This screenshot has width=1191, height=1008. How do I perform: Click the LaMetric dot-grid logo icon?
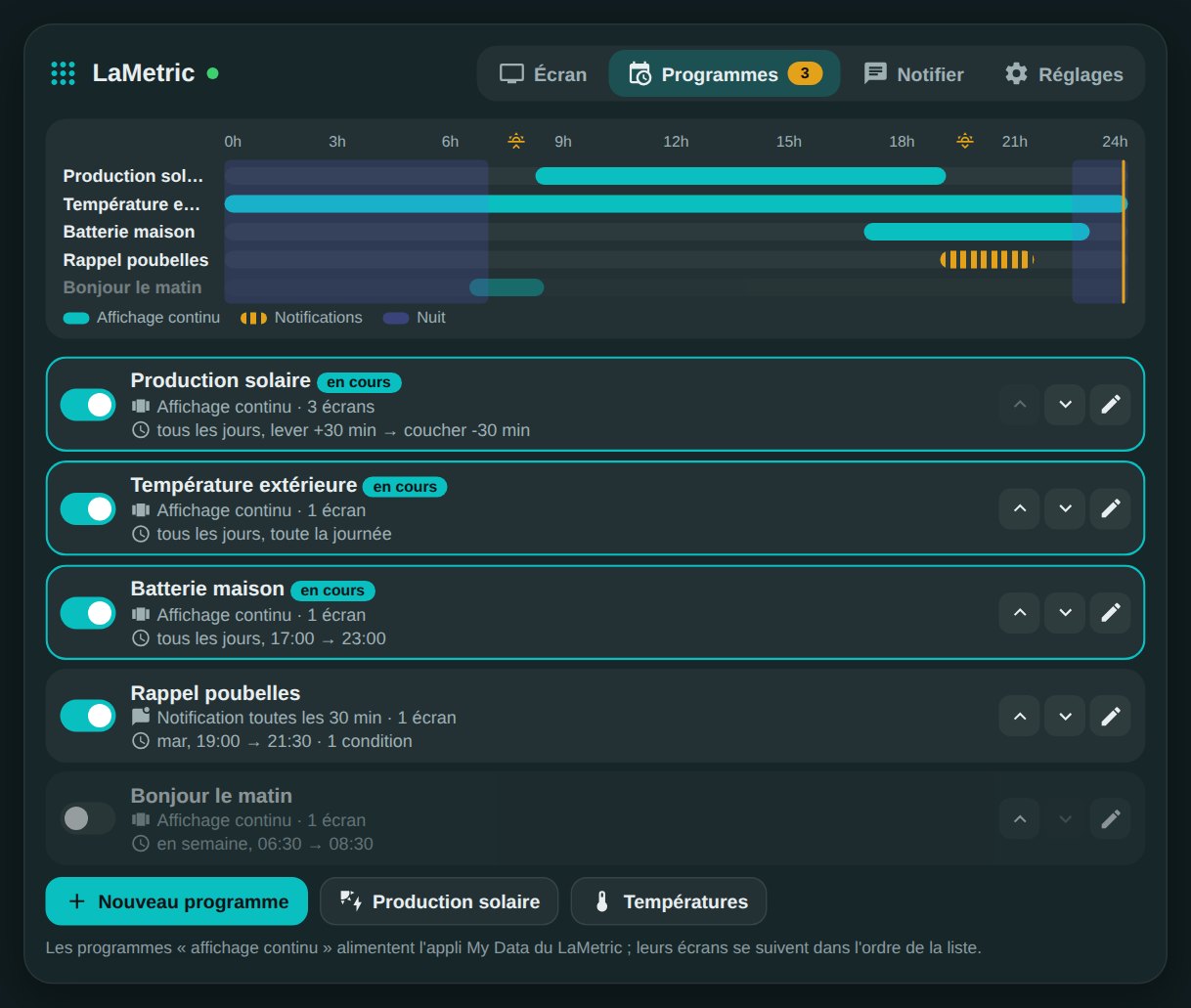pyautogui.click(x=63, y=73)
